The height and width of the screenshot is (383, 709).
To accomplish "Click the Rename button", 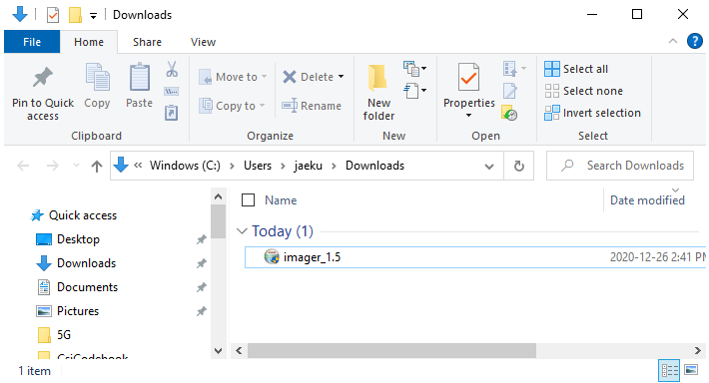I will (x=312, y=106).
